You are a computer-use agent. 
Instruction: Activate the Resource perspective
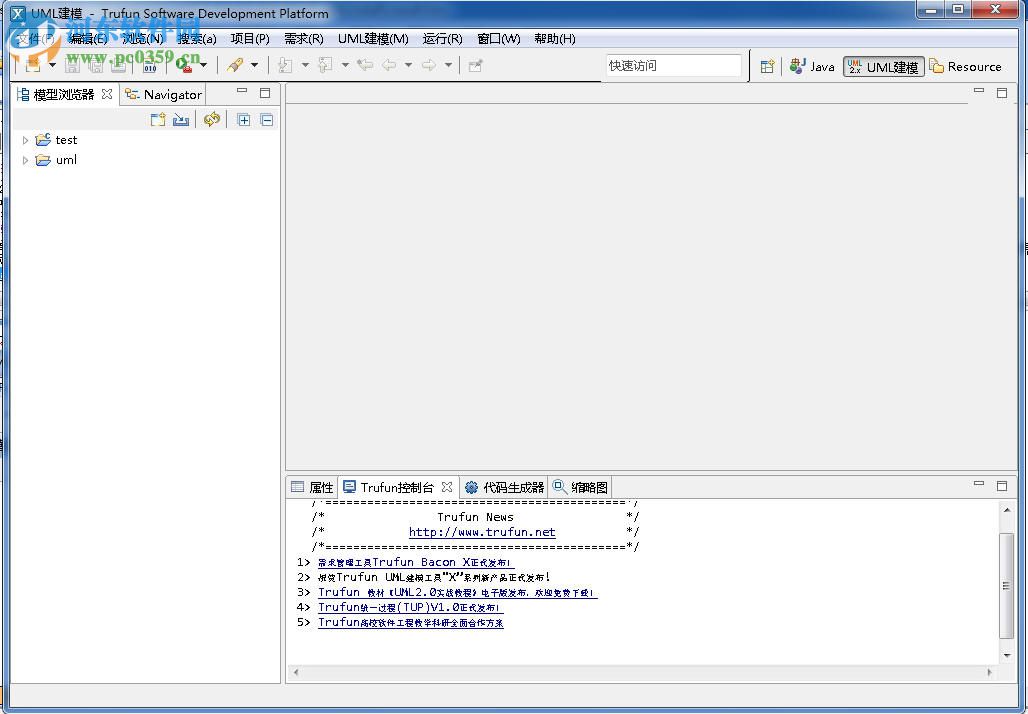point(966,66)
